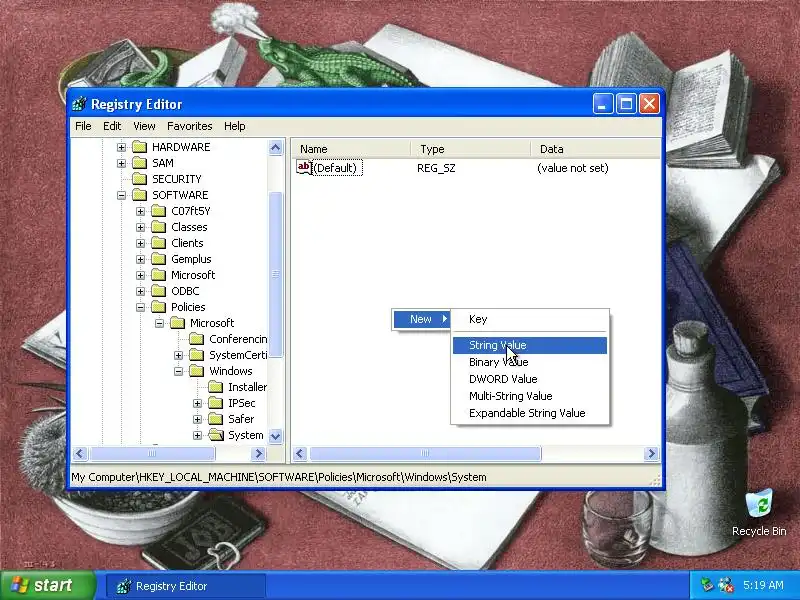This screenshot has width=800, height=600.
Task: Click the REG_SZ type cell
Action: [436, 168]
